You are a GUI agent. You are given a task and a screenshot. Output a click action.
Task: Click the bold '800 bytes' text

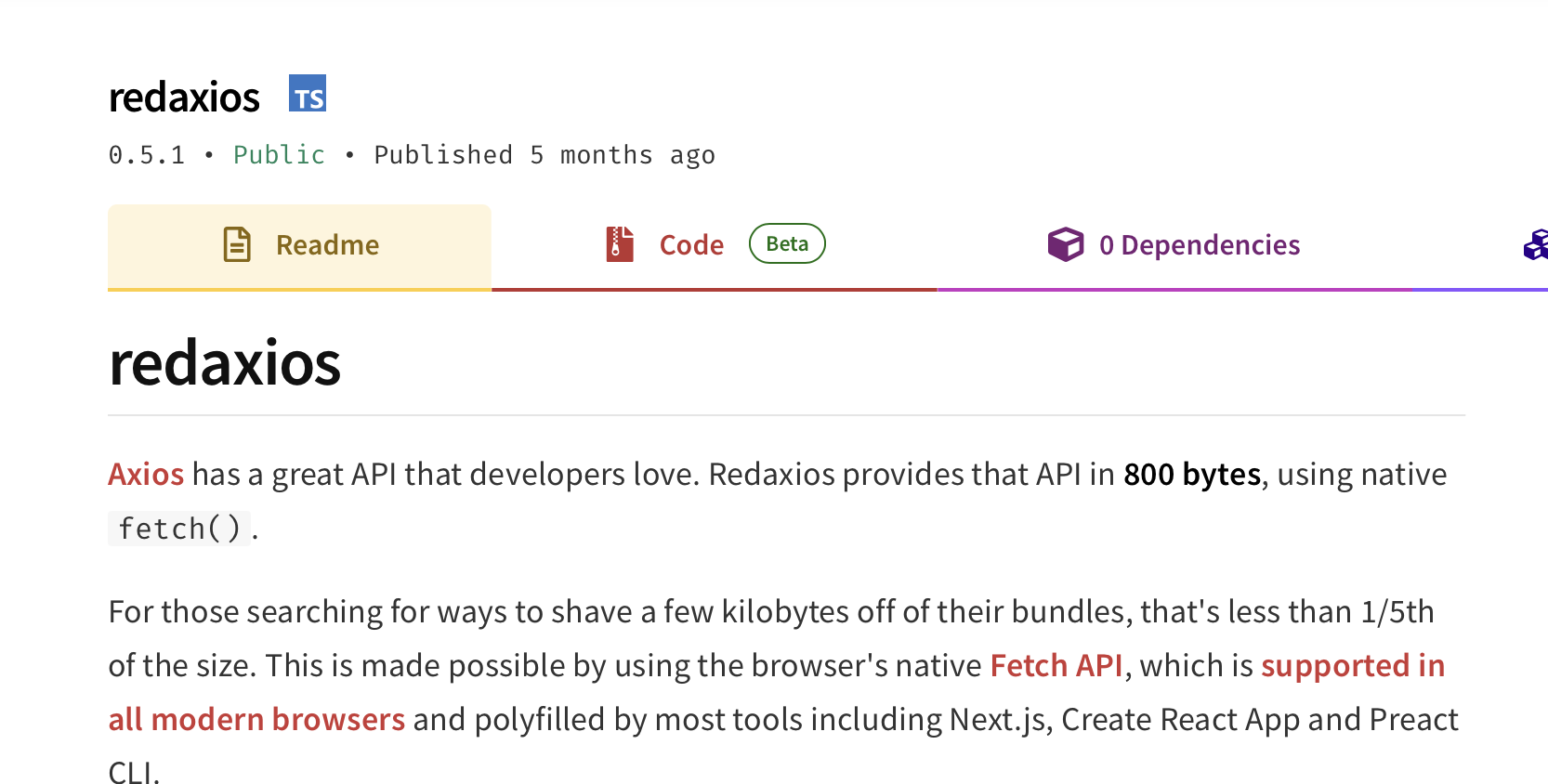click(x=1192, y=475)
